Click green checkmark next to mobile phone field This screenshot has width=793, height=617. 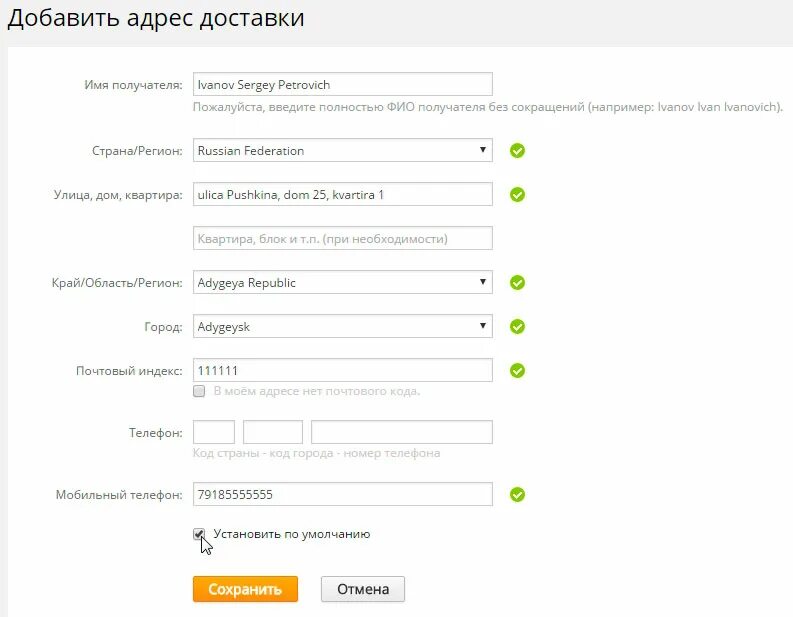517,495
